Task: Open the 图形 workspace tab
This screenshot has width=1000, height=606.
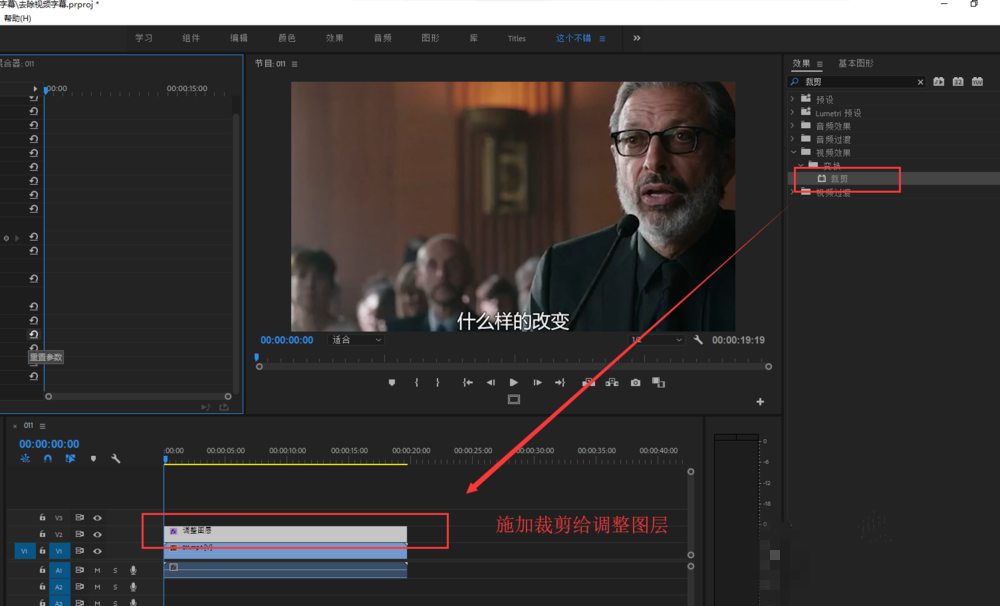Action: point(430,37)
